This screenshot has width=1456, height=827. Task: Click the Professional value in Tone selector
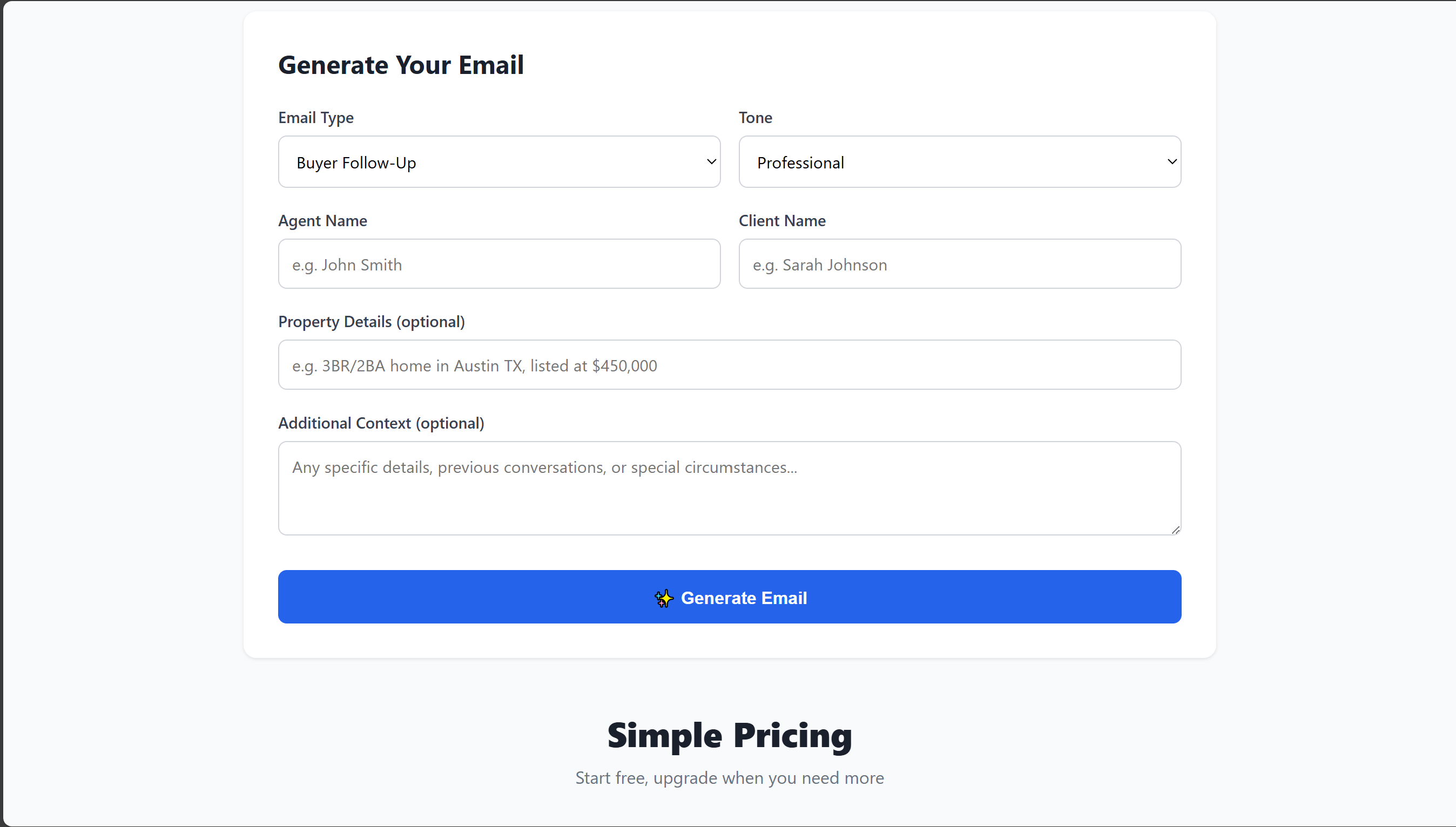click(x=800, y=162)
